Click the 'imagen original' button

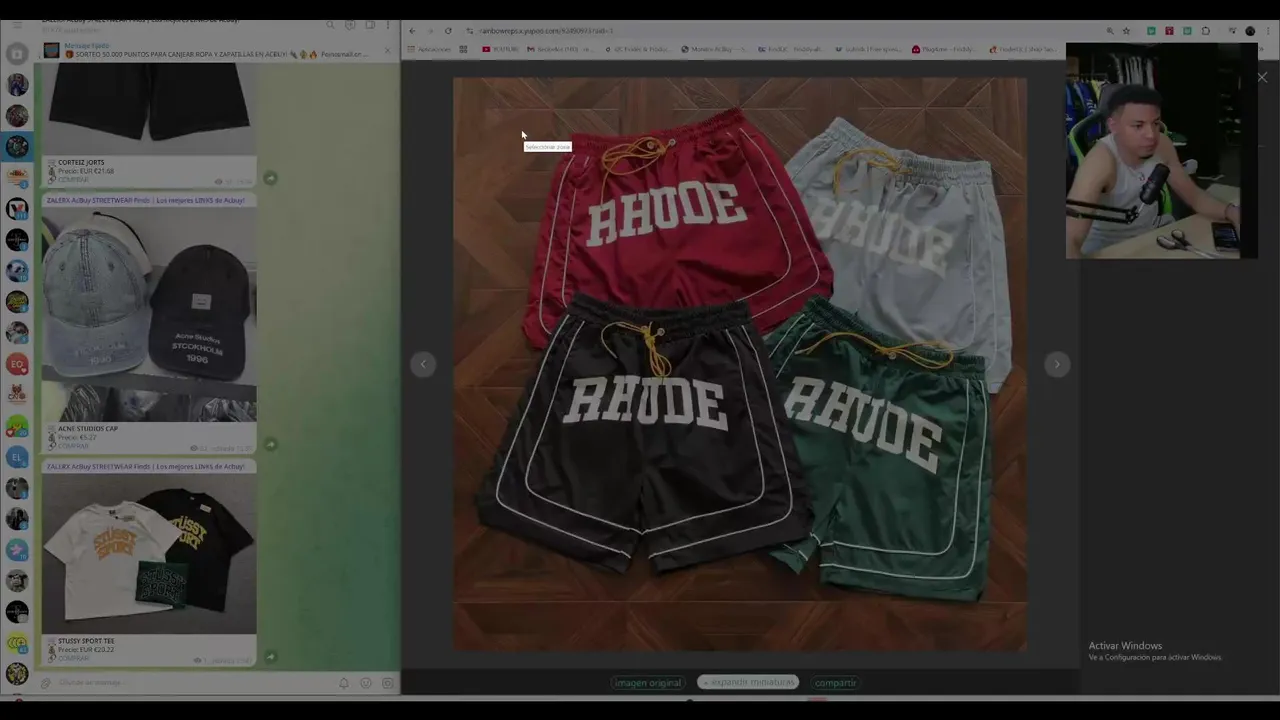click(647, 683)
